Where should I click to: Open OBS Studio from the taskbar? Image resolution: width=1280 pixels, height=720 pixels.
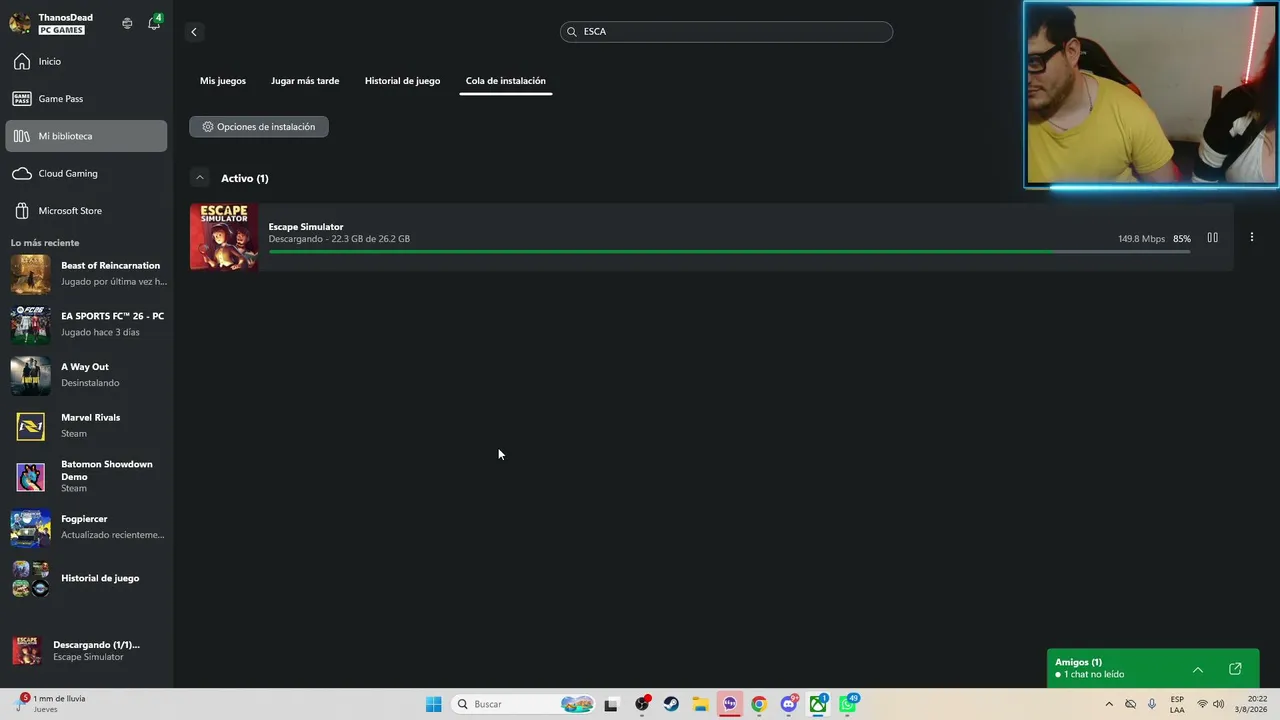point(642,704)
